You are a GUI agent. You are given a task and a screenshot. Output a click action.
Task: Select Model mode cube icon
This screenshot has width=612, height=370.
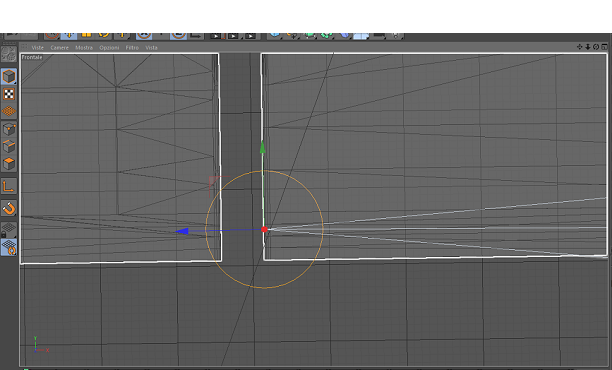9,76
